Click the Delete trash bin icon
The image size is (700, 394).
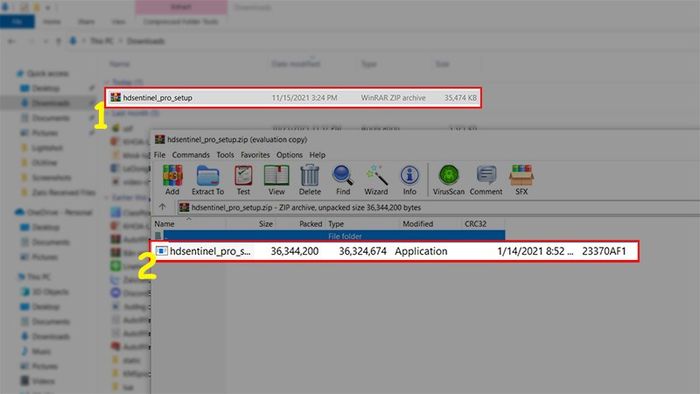(x=309, y=179)
